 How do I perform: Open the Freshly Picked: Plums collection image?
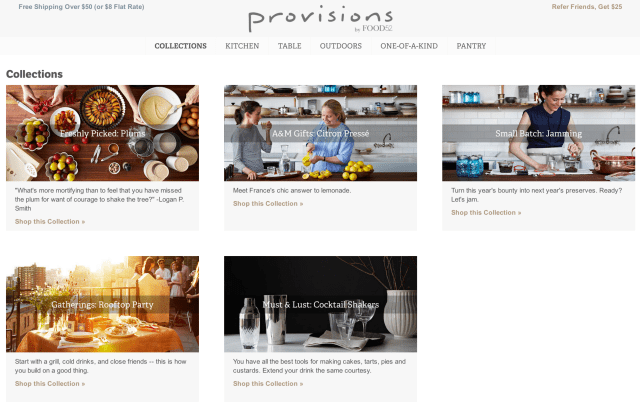[x=102, y=133]
